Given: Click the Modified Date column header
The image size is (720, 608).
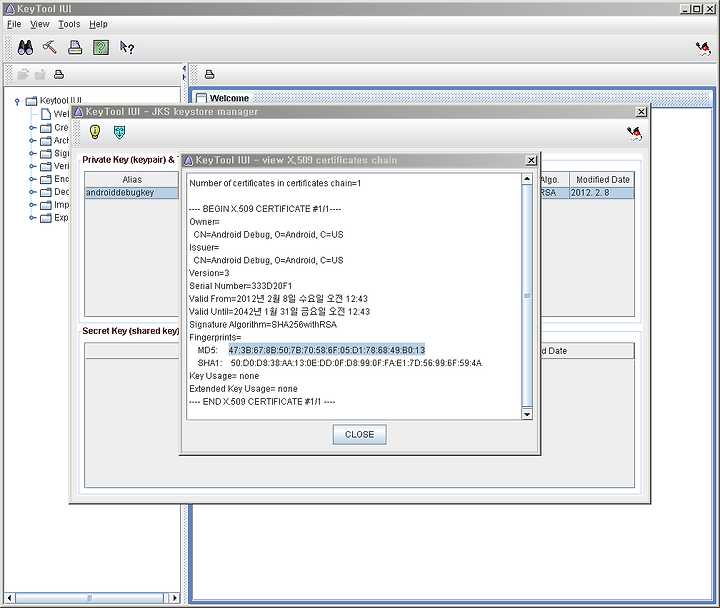Looking at the screenshot, I should 602,180.
